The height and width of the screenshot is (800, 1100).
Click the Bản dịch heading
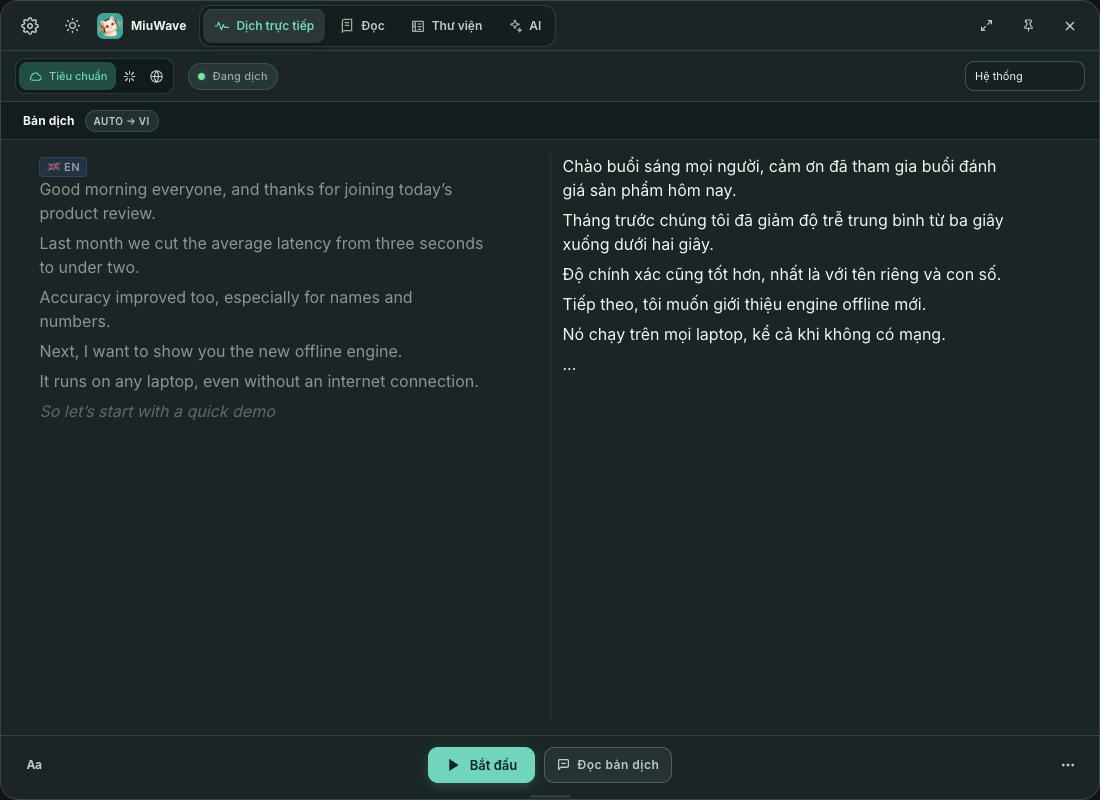tap(48, 121)
